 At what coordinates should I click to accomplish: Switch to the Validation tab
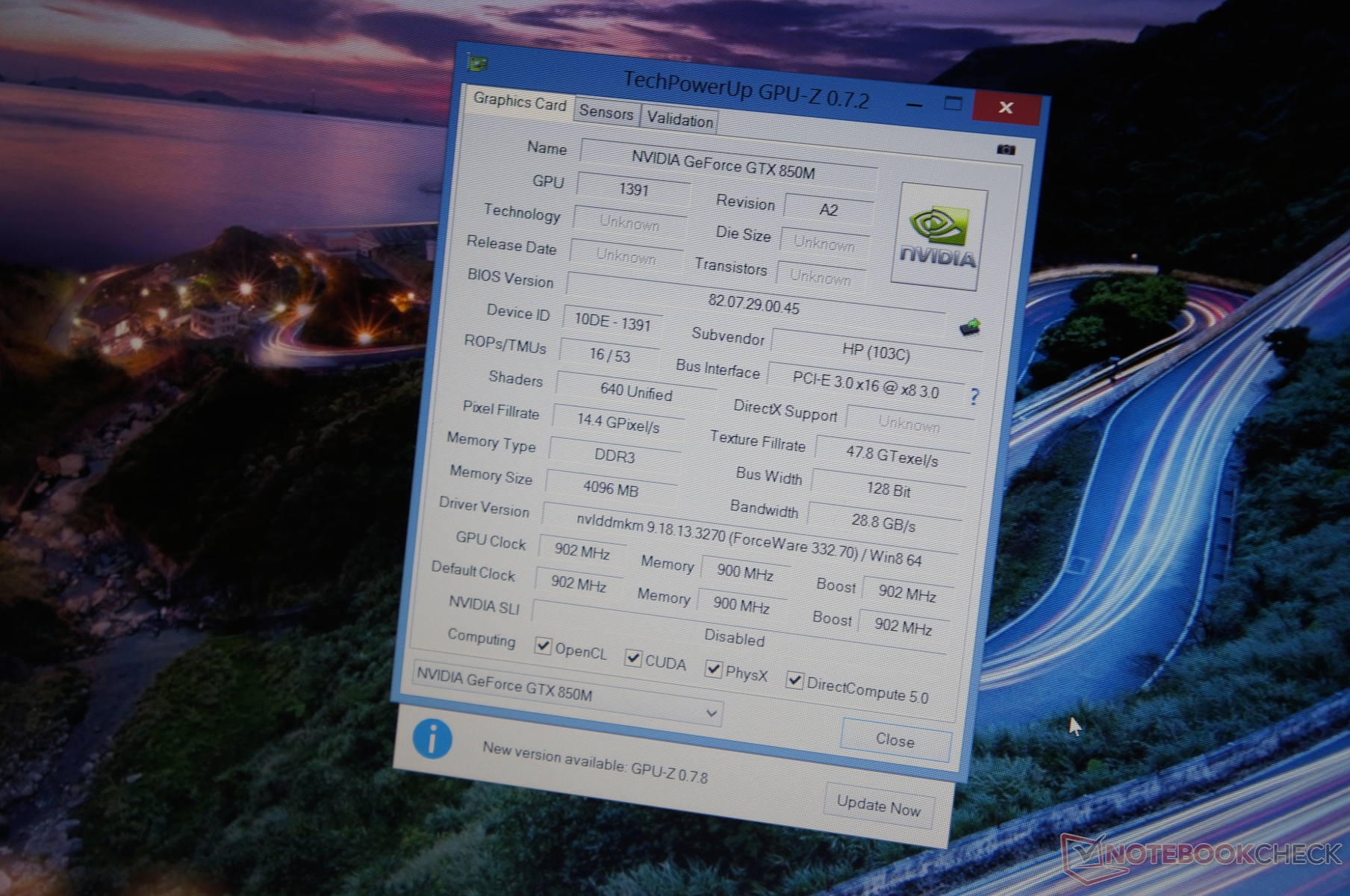(679, 119)
